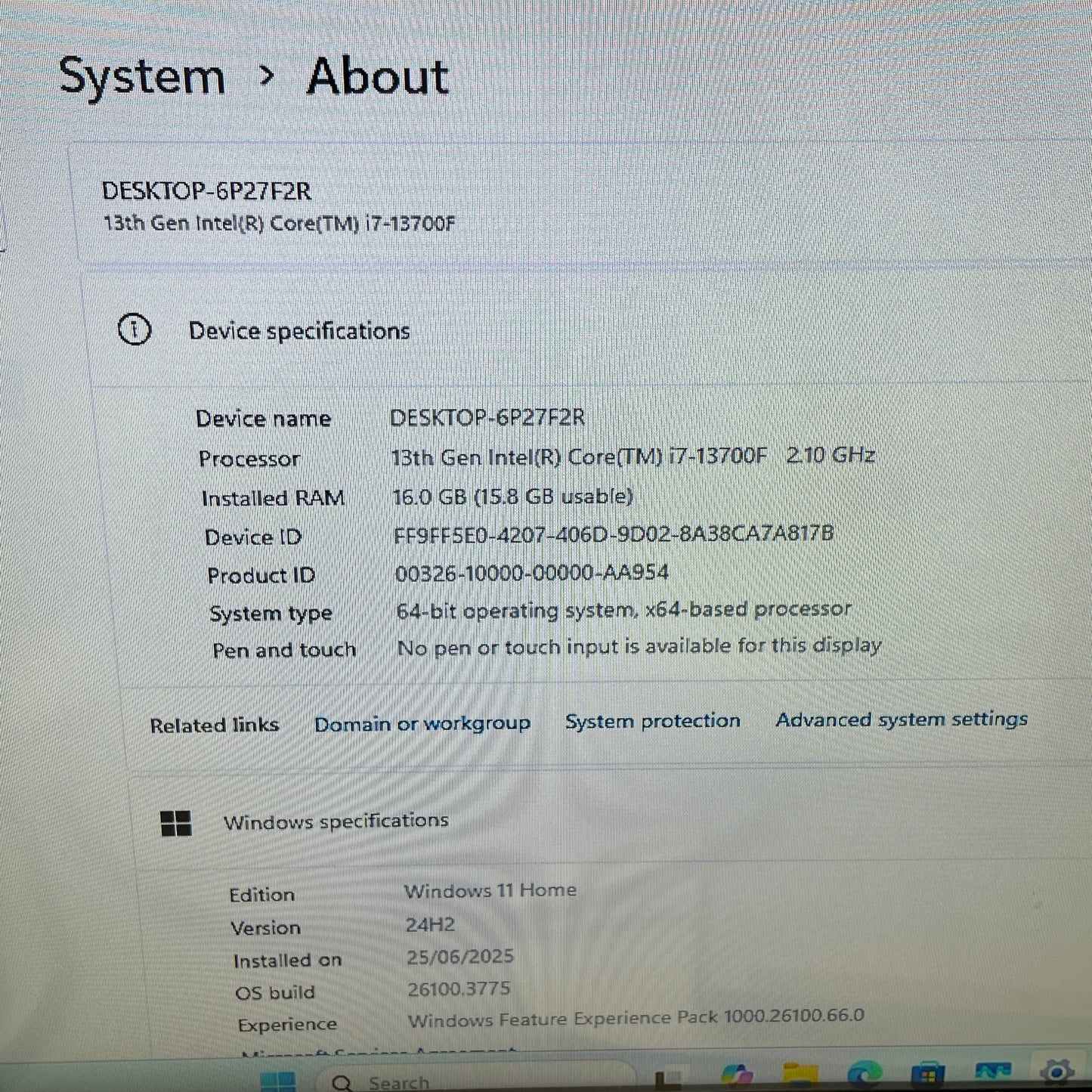
Task: Open the Windows Start button
Action: tap(277, 1081)
